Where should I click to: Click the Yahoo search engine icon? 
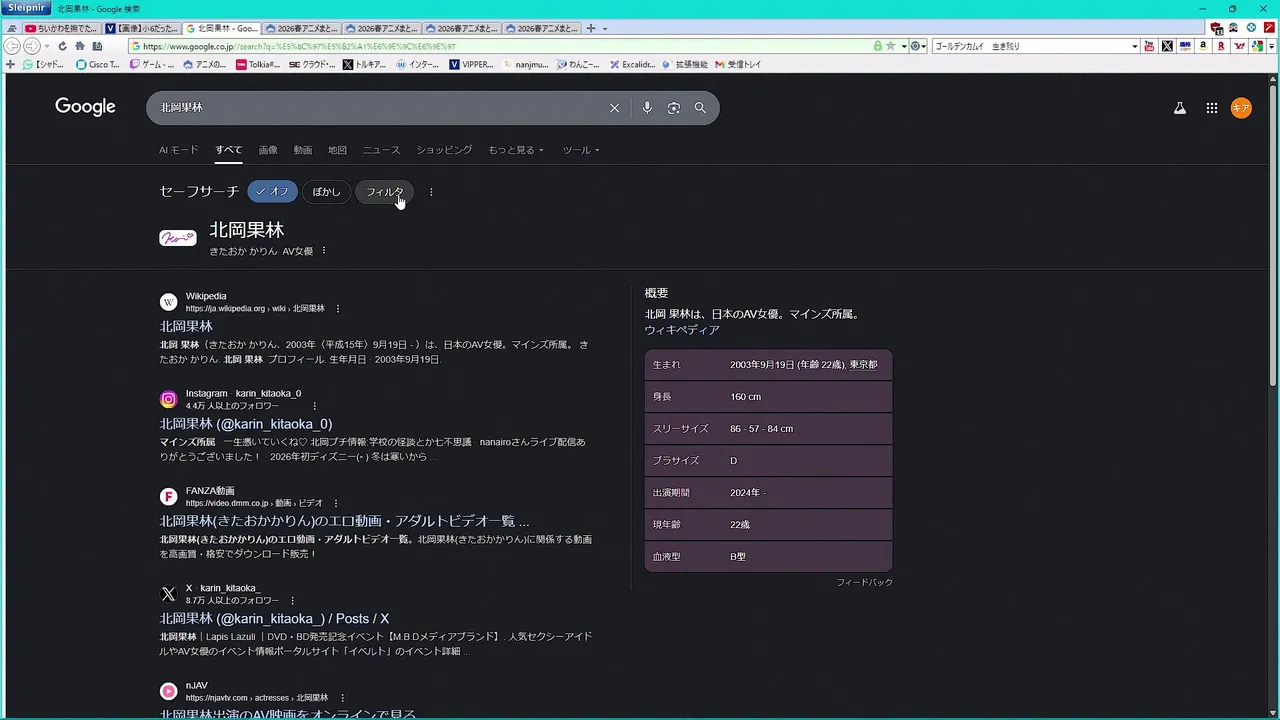[x=1239, y=46]
